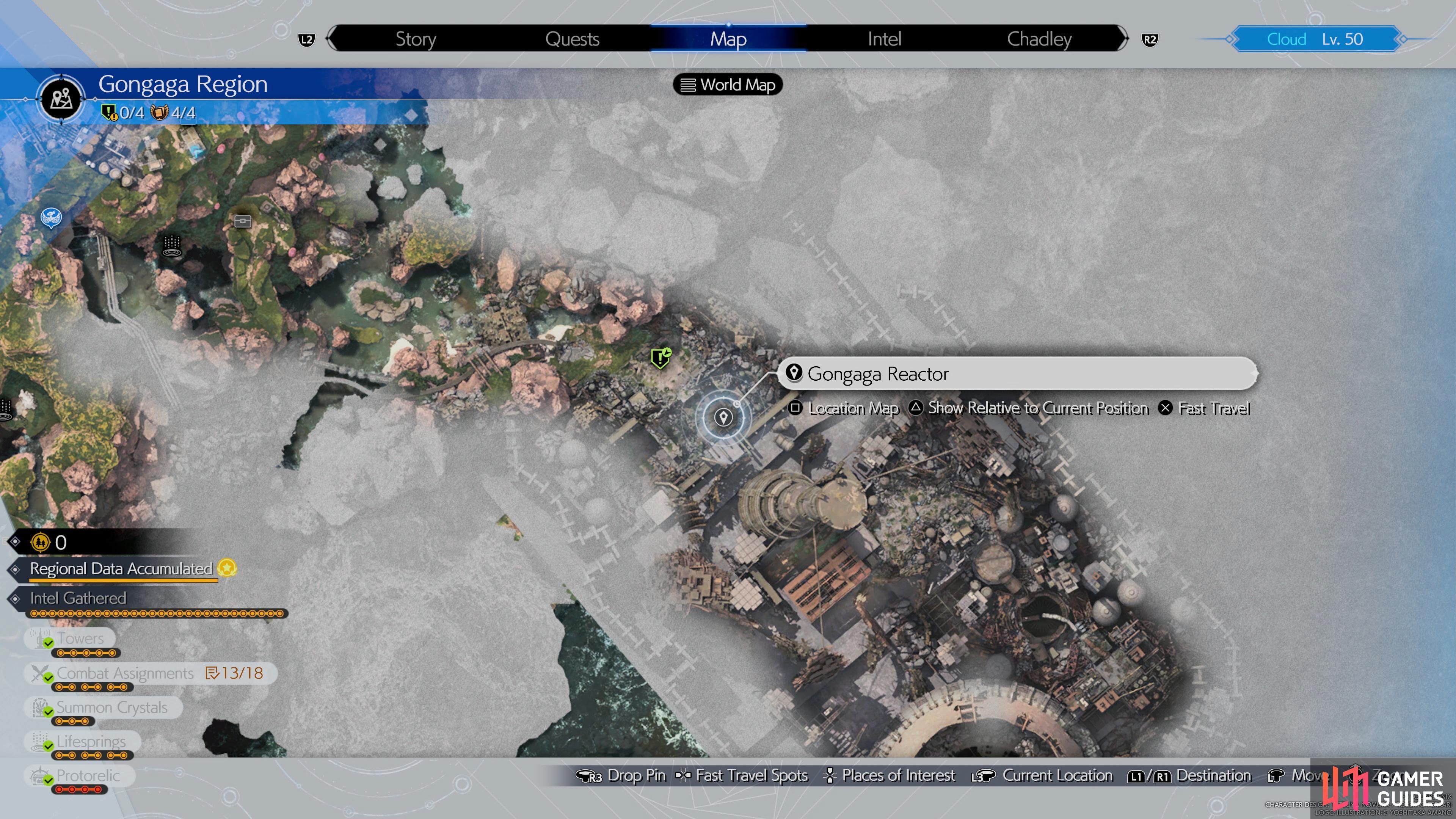The width and height of the screenshot is (1456, 819).
Task: Select the Protorelic intel category
Action: pyautogui.click(x=79, y=775)
